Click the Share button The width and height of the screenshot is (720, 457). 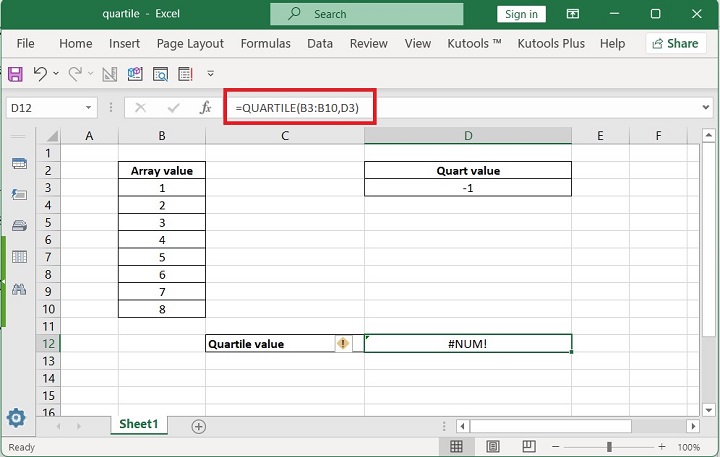675,44
